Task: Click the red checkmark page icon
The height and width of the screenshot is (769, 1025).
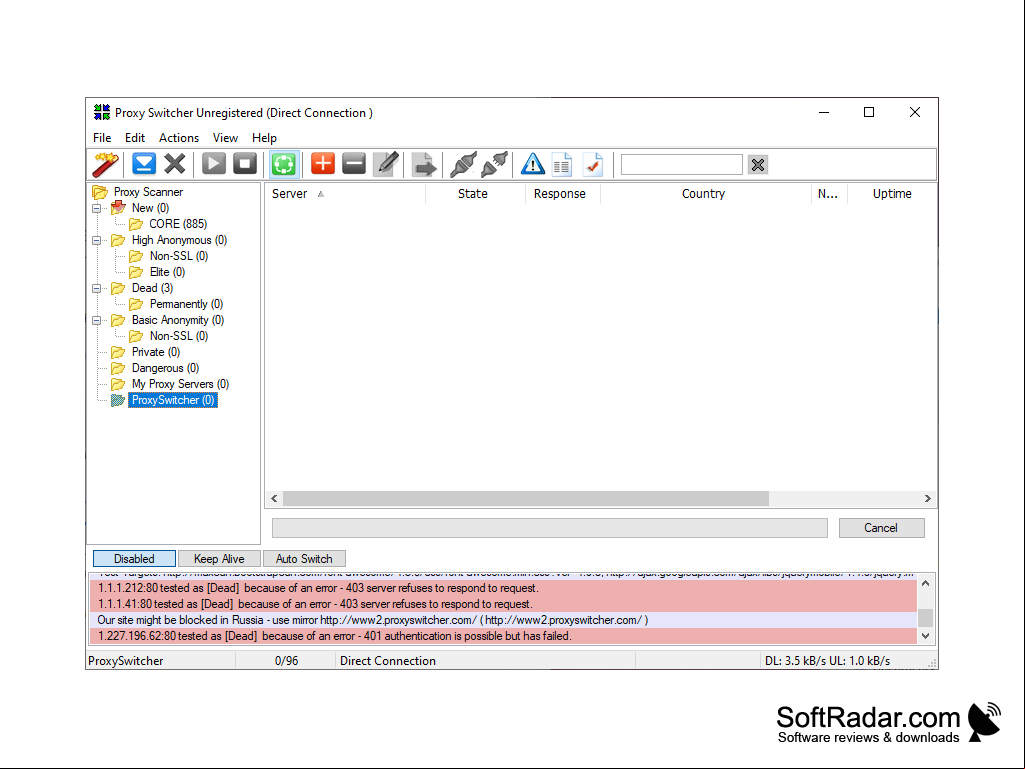Action: 593,165
